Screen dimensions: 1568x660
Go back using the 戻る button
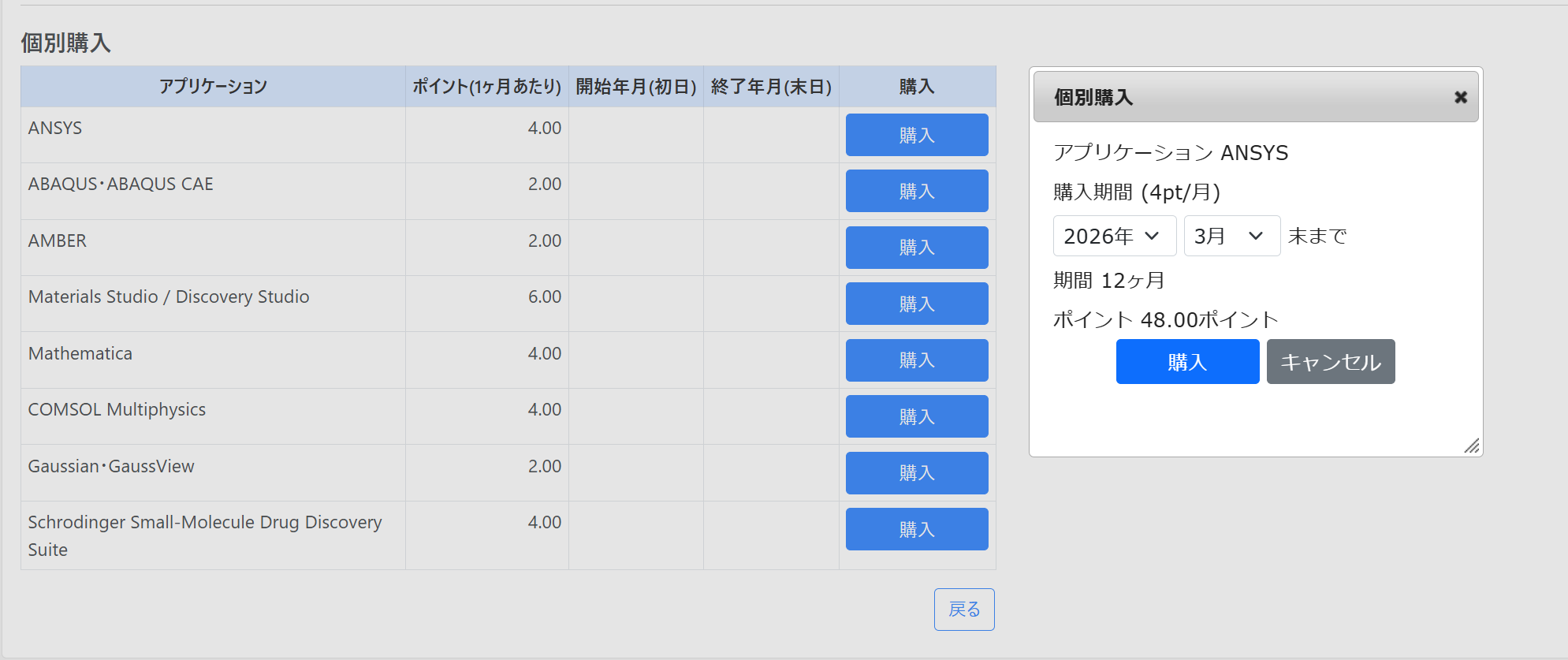963,610
